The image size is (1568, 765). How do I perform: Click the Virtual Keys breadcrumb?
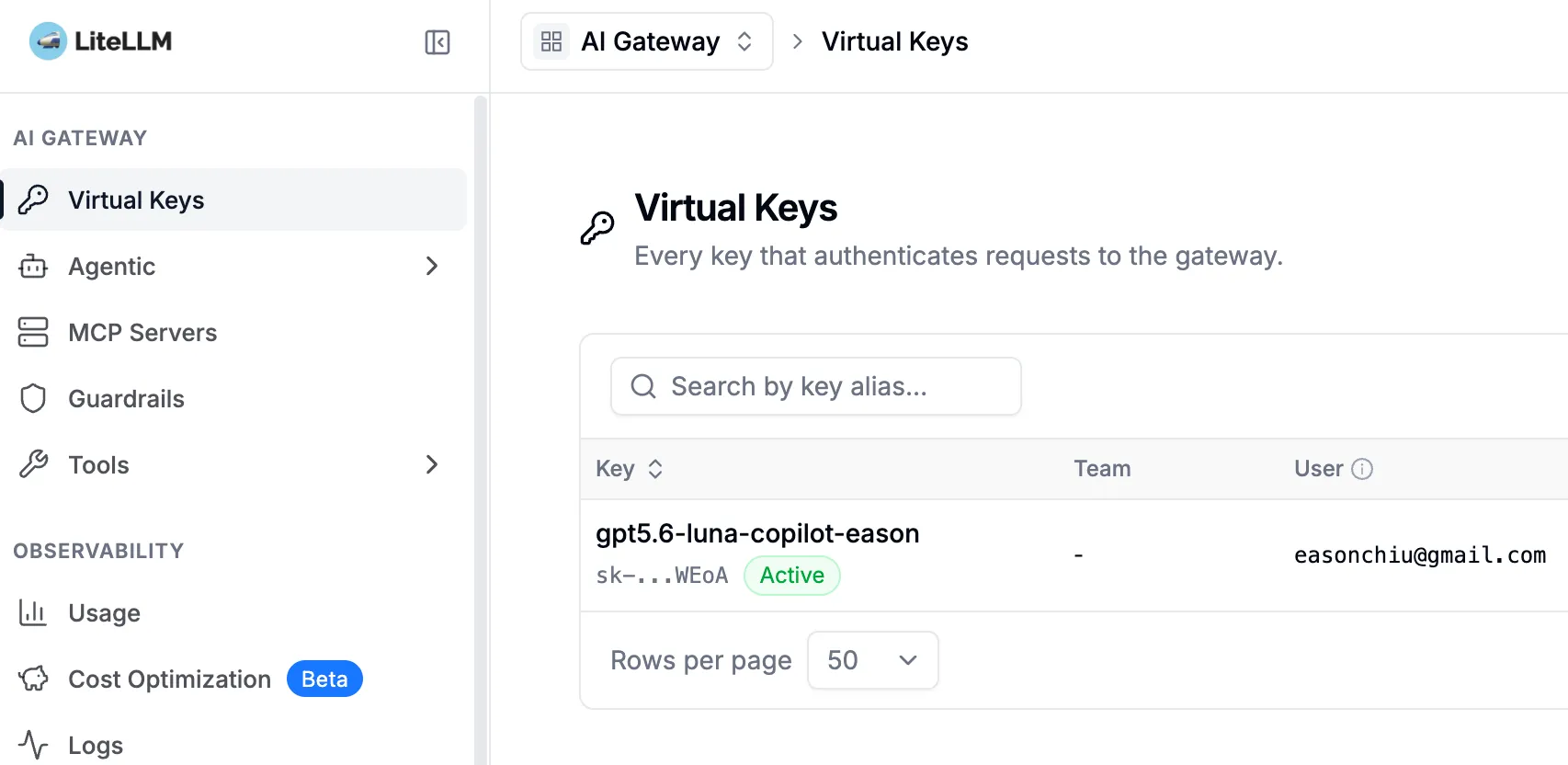point(894,41)
